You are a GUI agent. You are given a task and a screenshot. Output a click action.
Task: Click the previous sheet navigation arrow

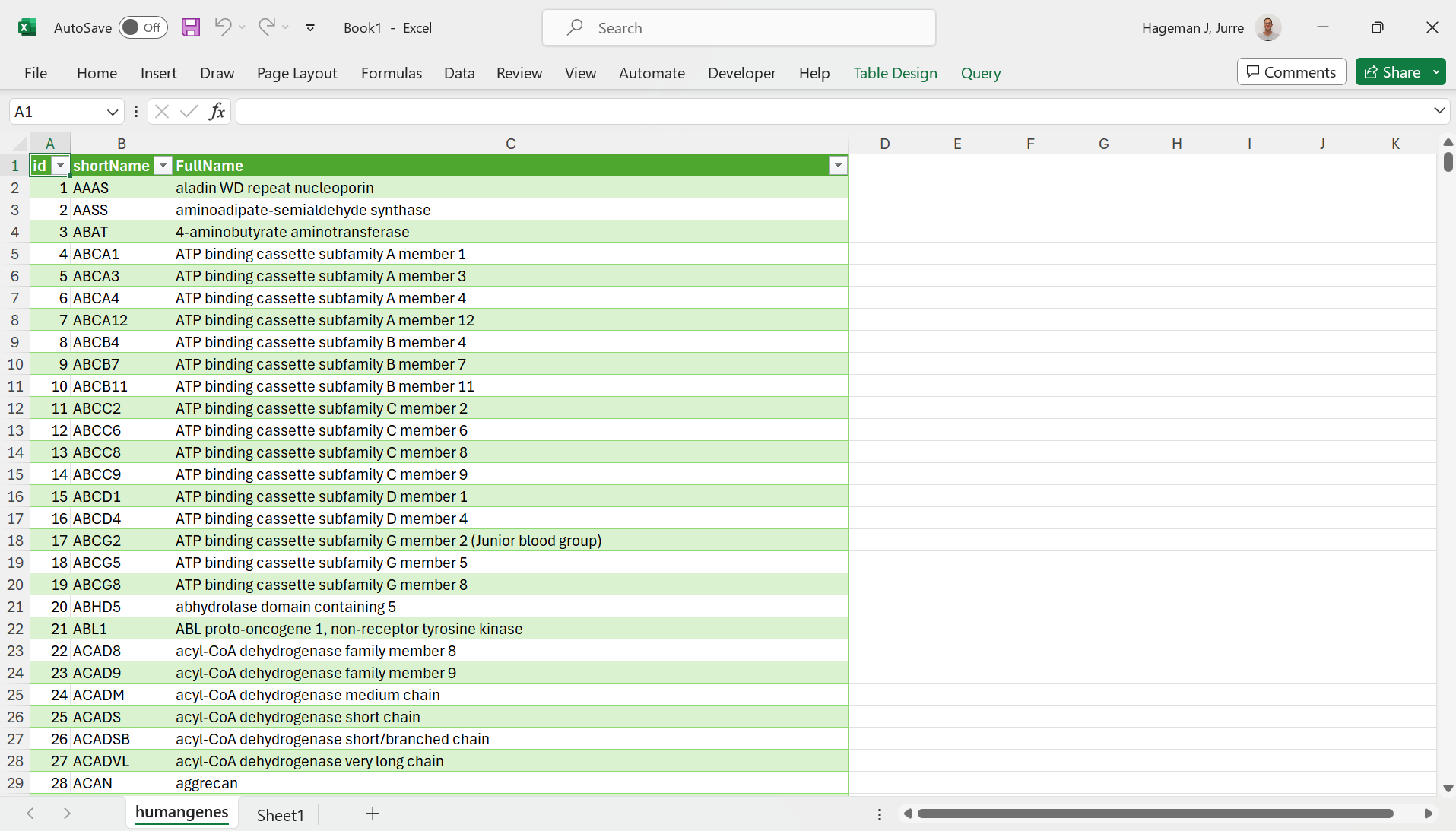pos(30,814)
